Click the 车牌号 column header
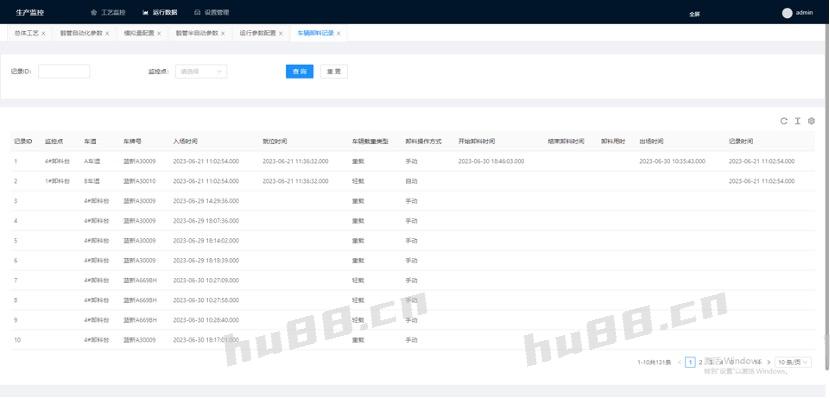 coord(132,142)
